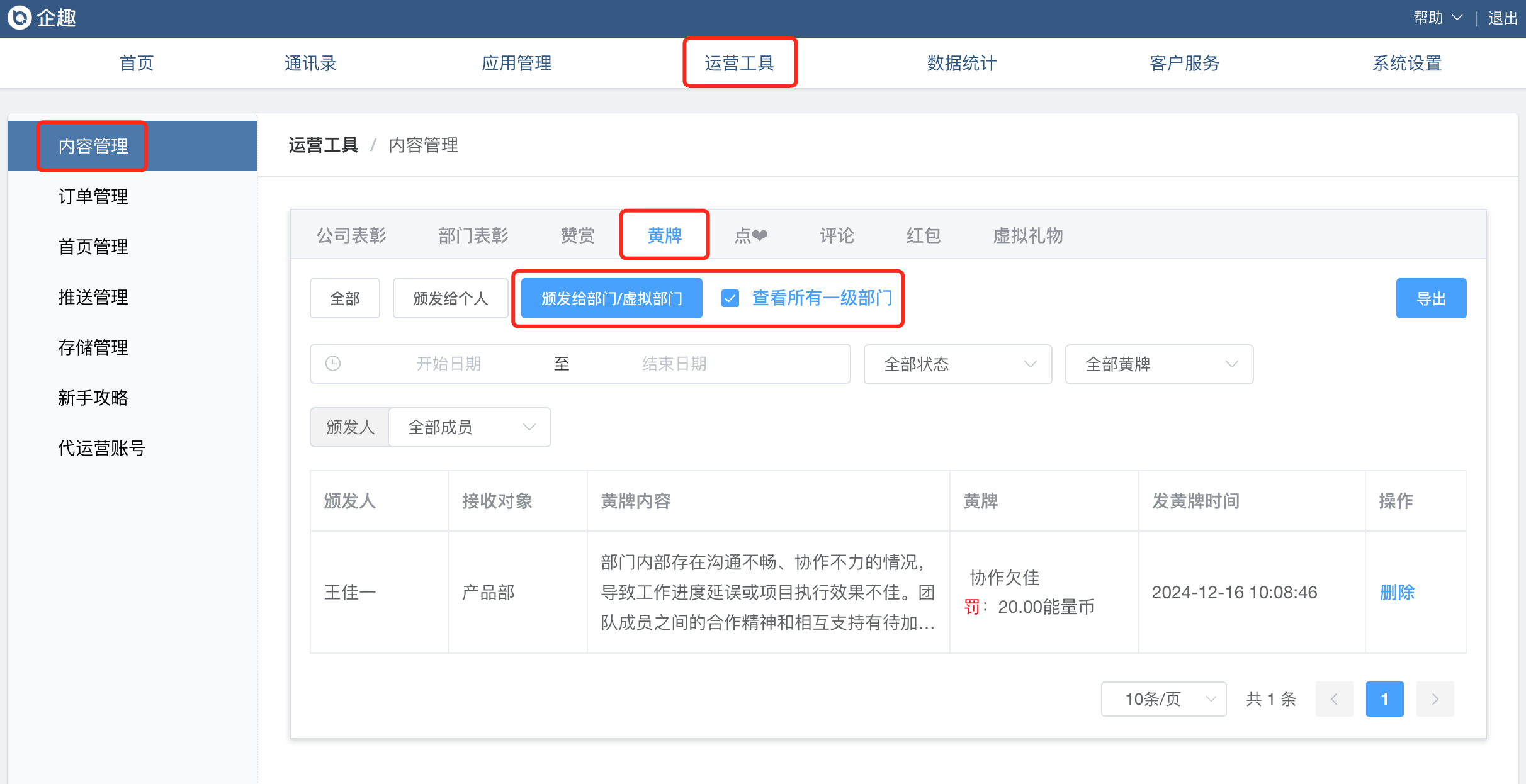Switch to the 公司表彰 tab

(351, 235)
